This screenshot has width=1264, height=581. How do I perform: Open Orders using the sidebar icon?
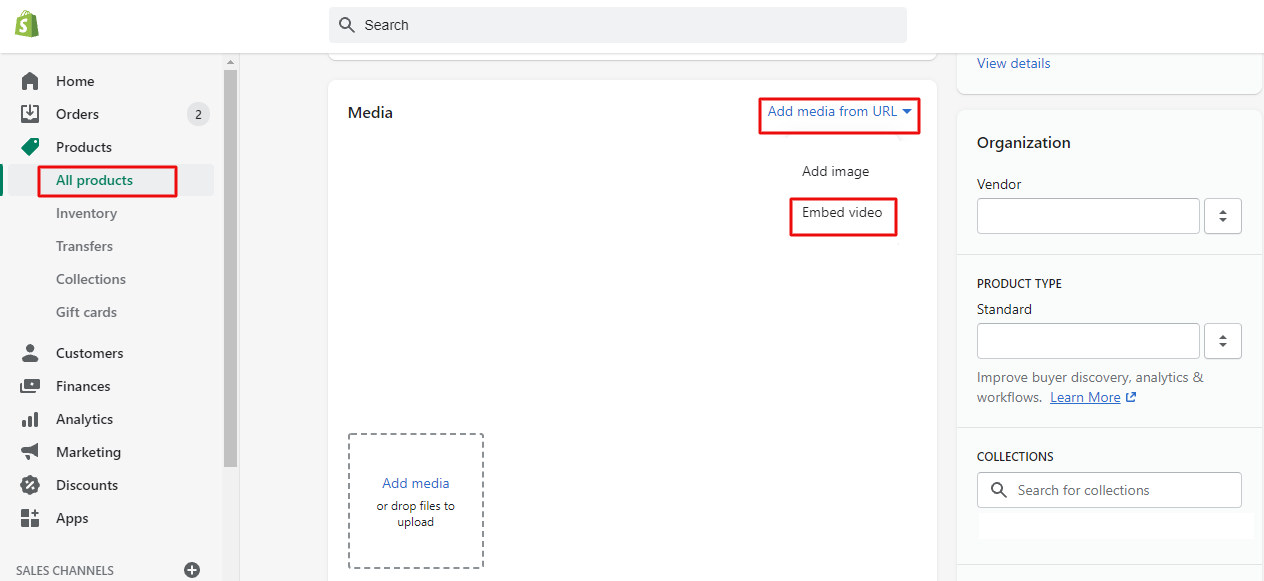point(30,113)
